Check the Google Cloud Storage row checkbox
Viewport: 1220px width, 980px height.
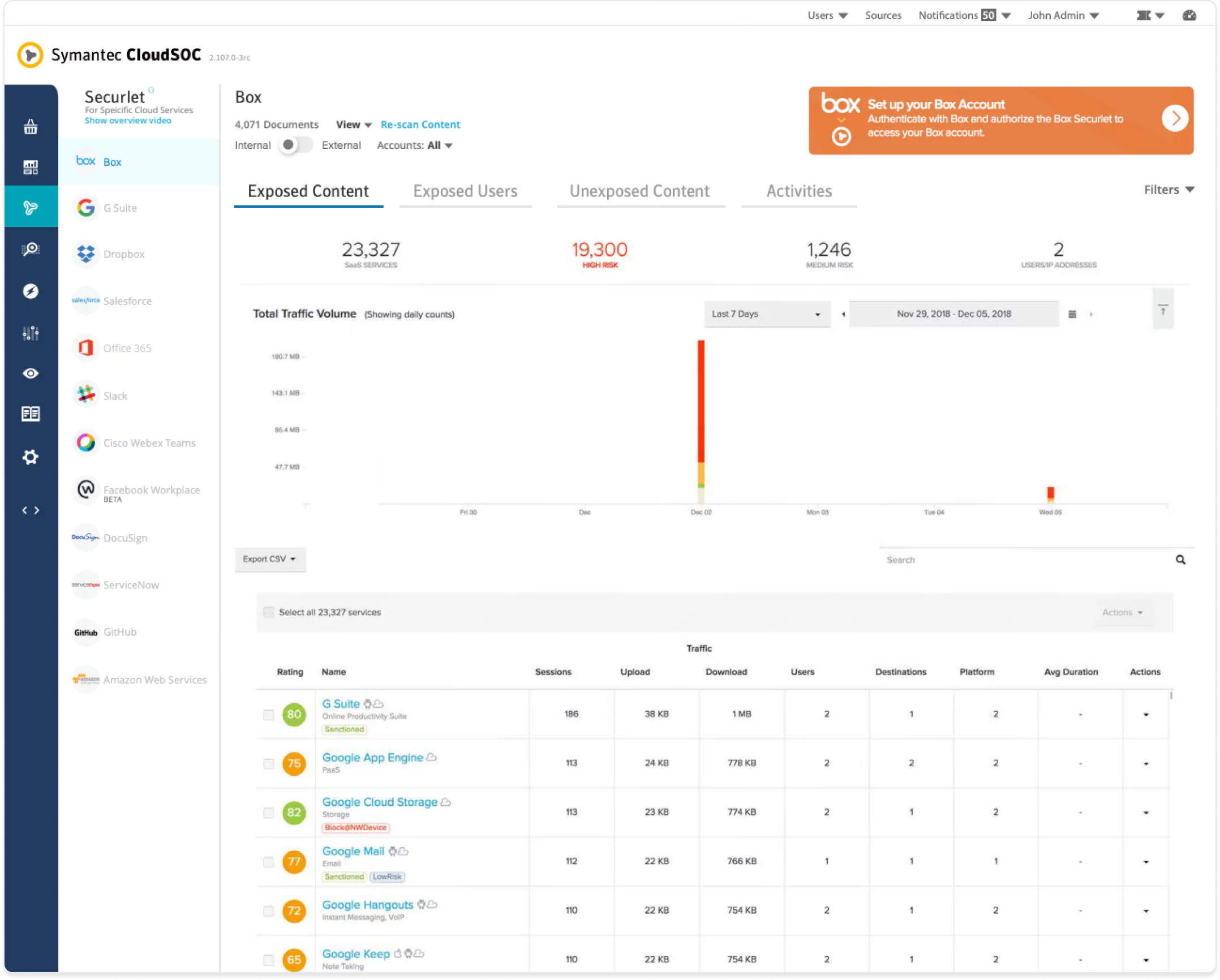(x=269, y=813)
